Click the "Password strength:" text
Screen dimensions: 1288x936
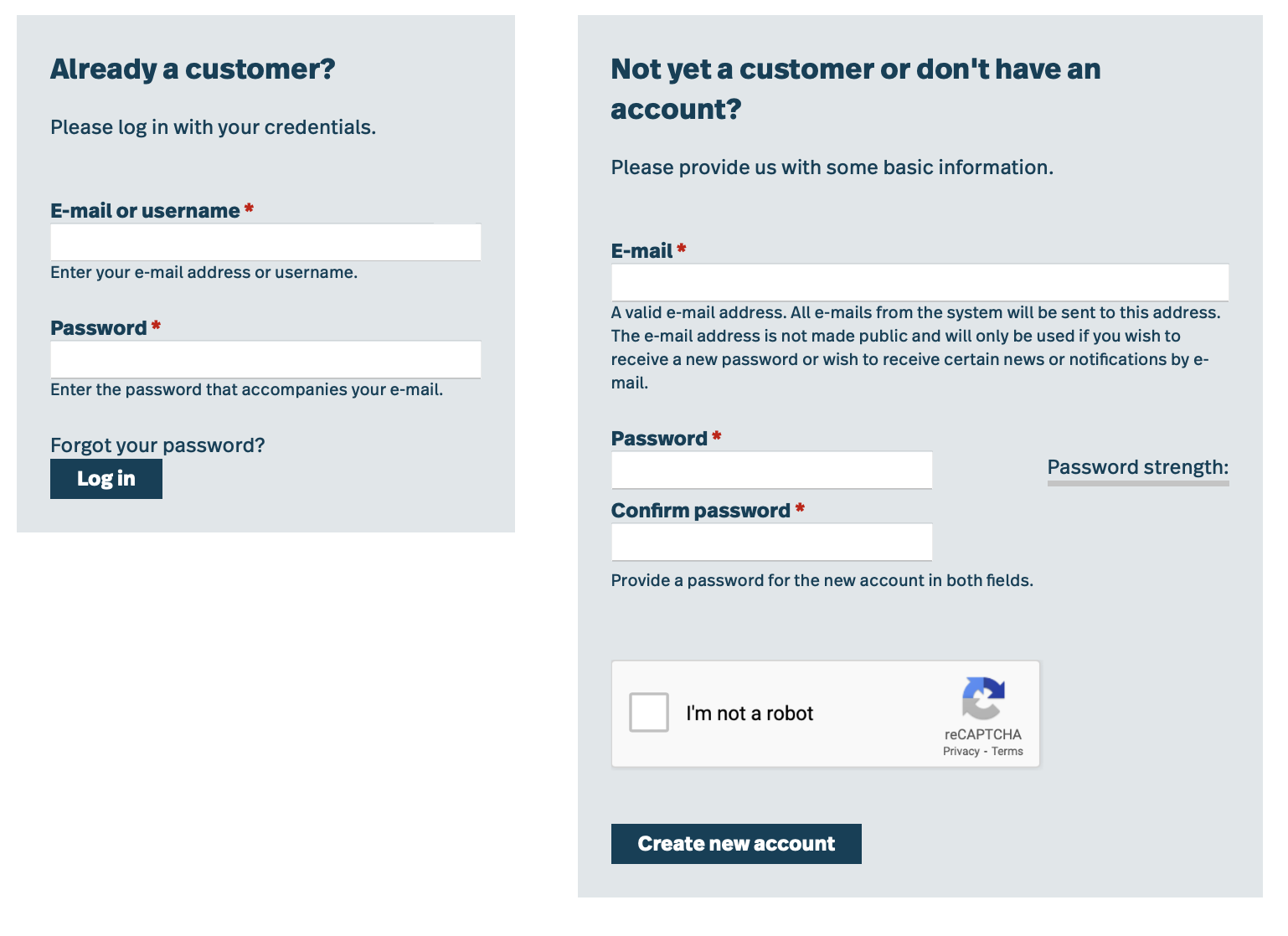(1138, 467)
